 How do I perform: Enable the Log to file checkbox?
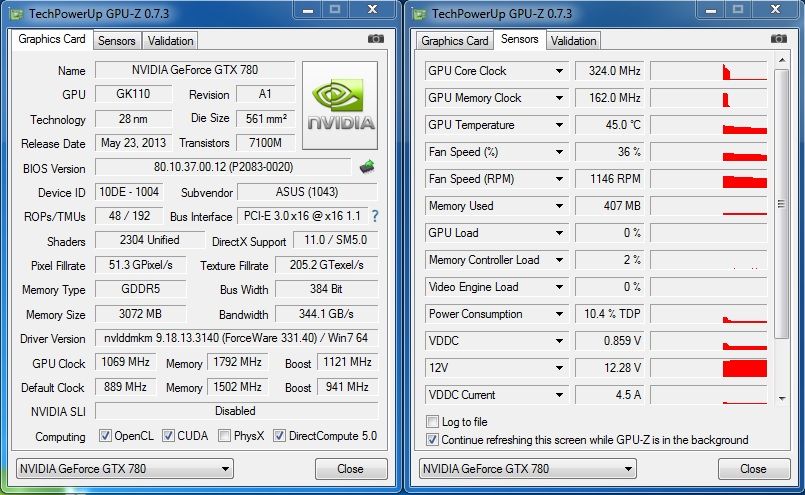tap(432, 422)
